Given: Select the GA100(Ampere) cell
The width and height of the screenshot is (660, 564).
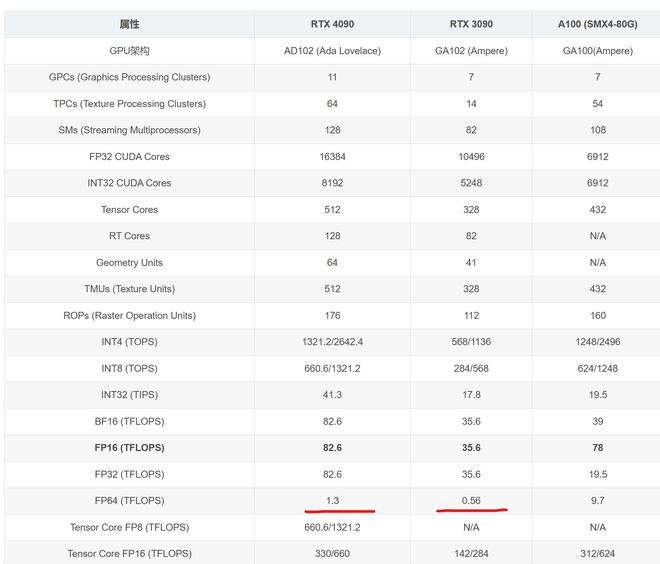Looking at the screenshot, I should (x=597, y=51).
